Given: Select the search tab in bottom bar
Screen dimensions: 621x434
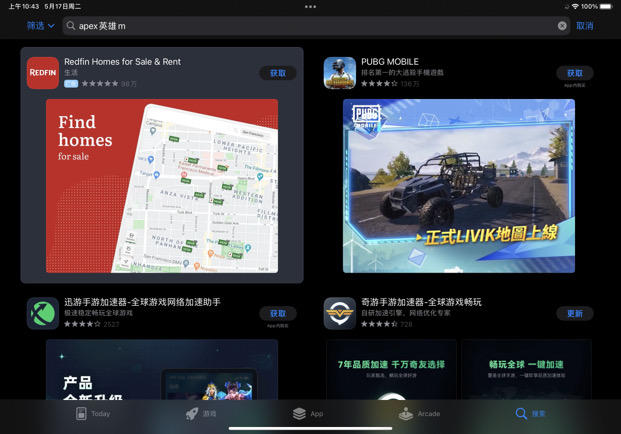Looking at the screenshot, I should (530, 413).
